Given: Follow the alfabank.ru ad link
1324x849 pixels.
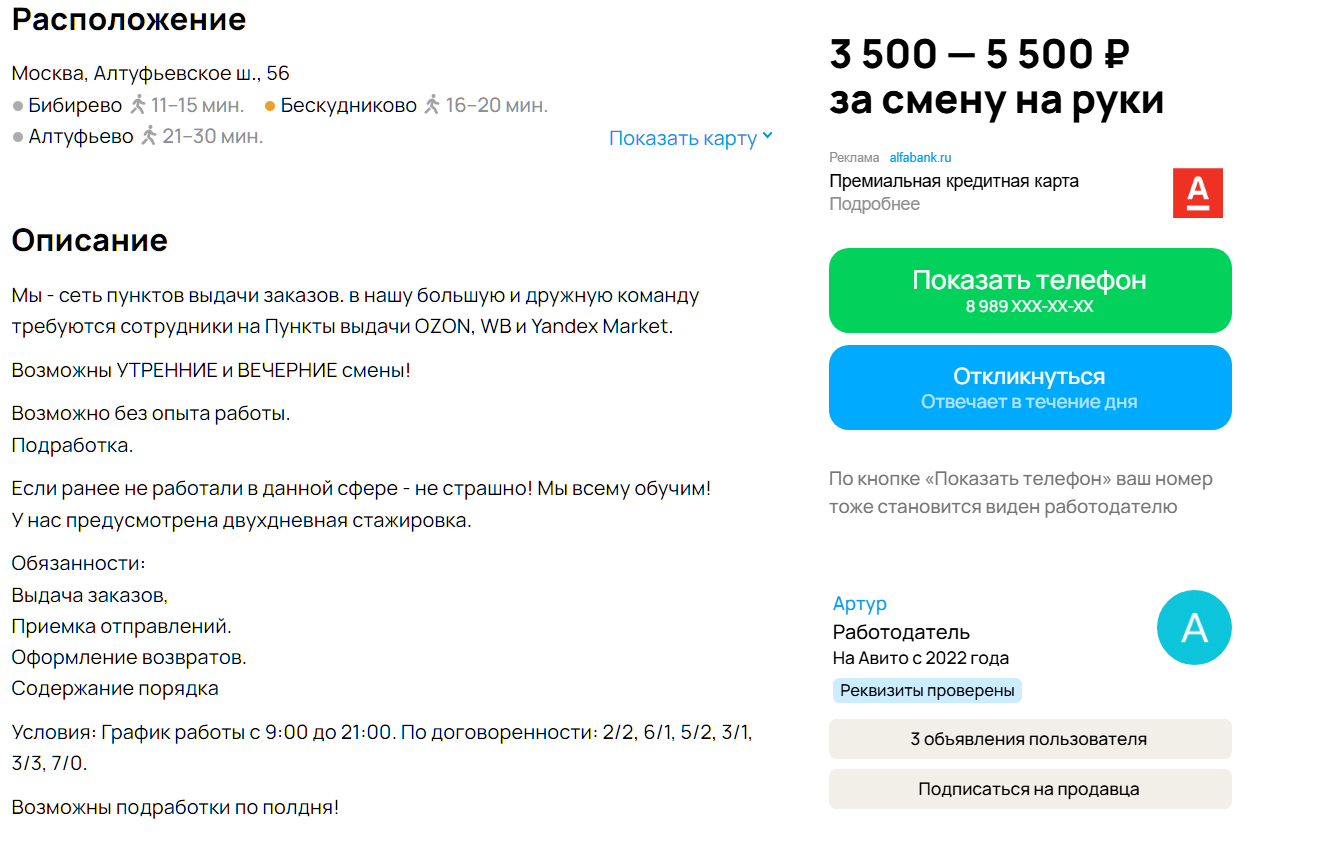Looking at the screenshot, I should pyautogui.click(x=920, y=158).
